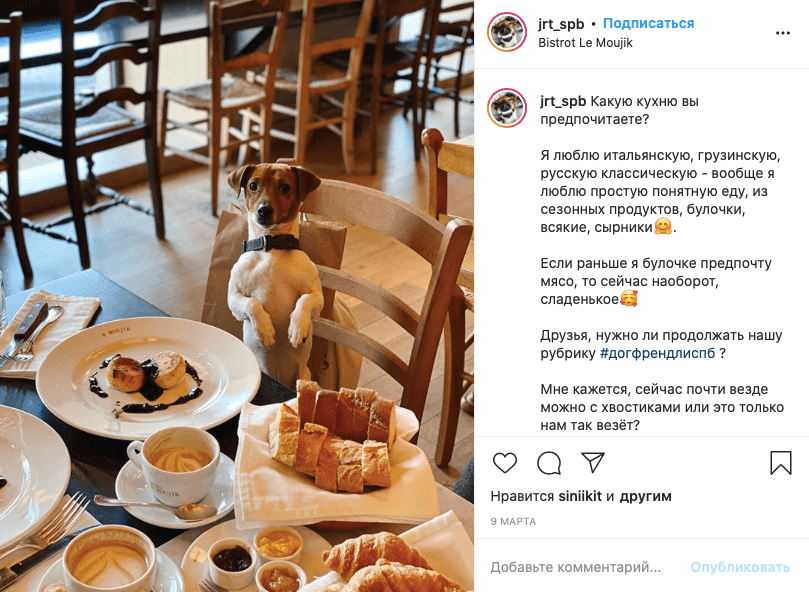View other likers via другим

click(x=645, y=497)
